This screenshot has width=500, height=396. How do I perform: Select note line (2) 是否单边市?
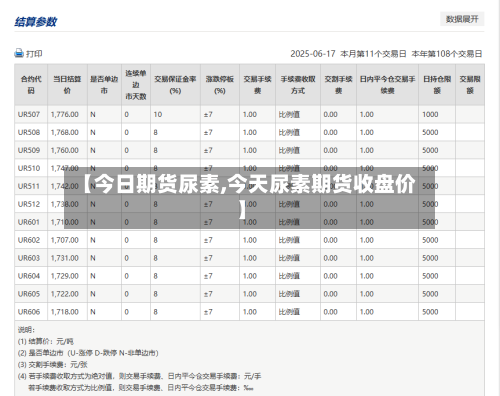click(x=88, y=353)
